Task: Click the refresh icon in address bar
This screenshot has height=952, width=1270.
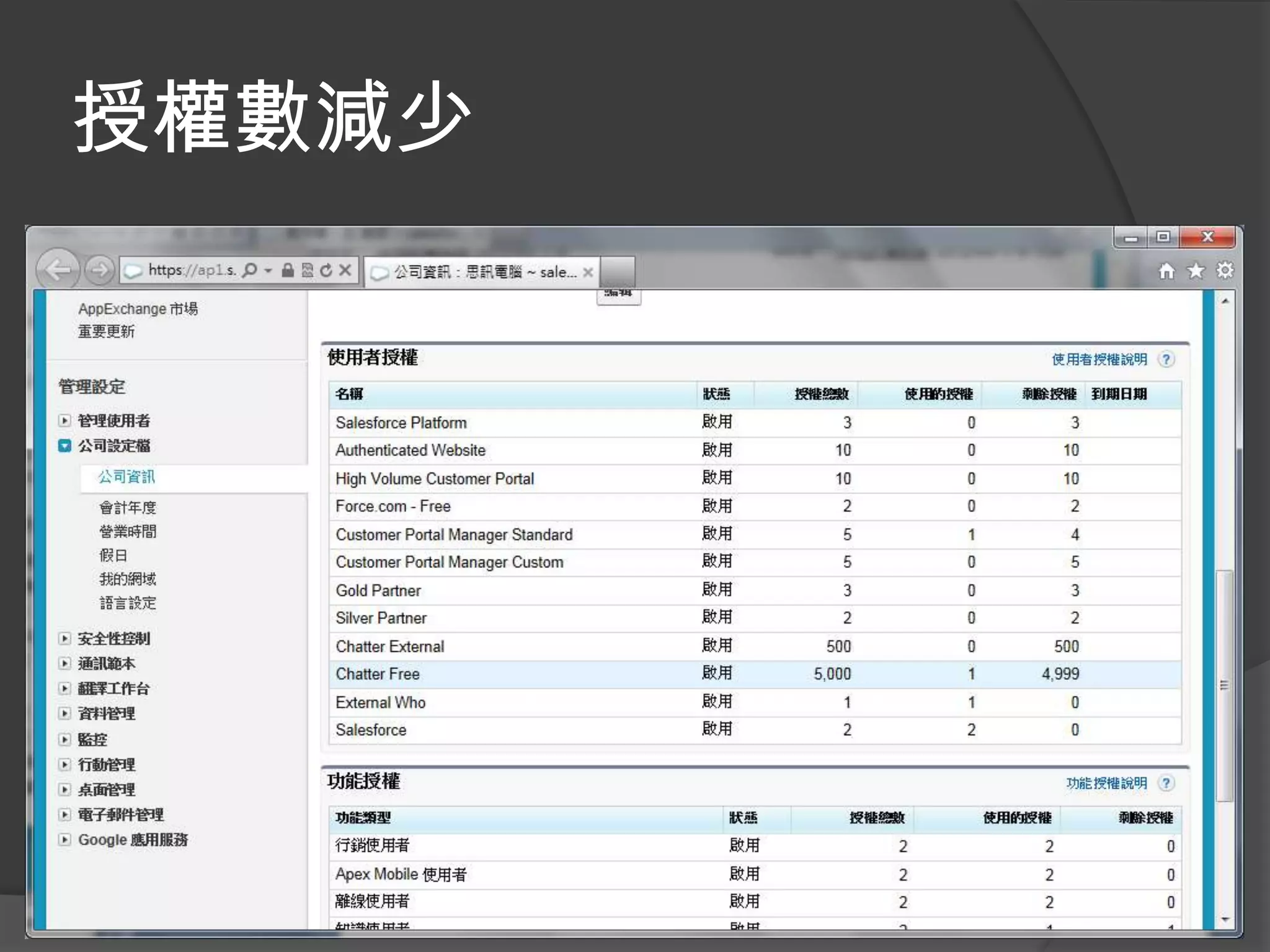Action: pyautogui.click(x=326, y=270)
